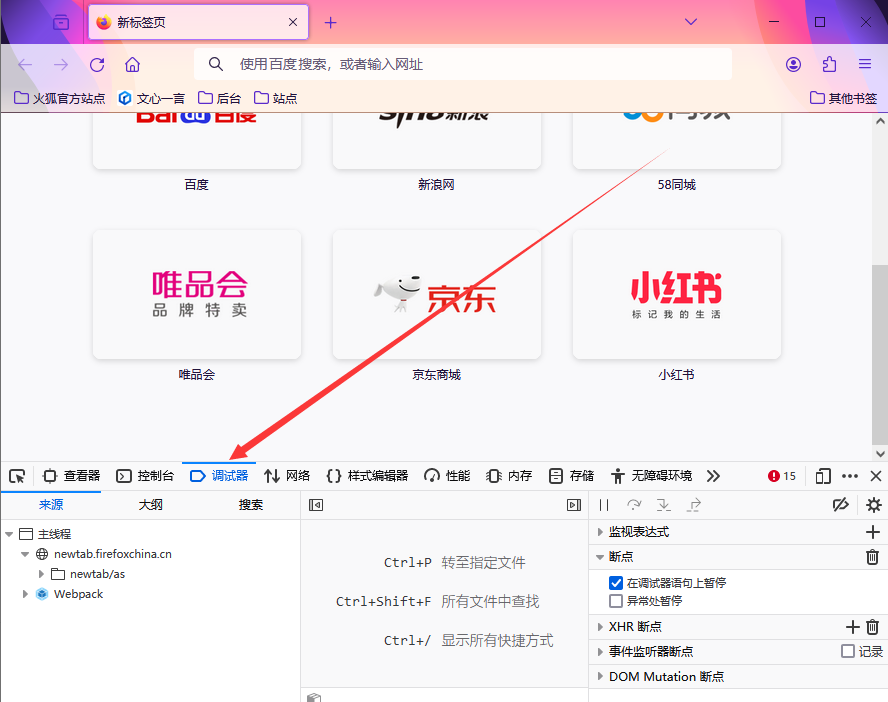Open a new tab with plus icon
Image resolution: width=888 pixels, height=702 pixels.
click(x=331, y=23)
